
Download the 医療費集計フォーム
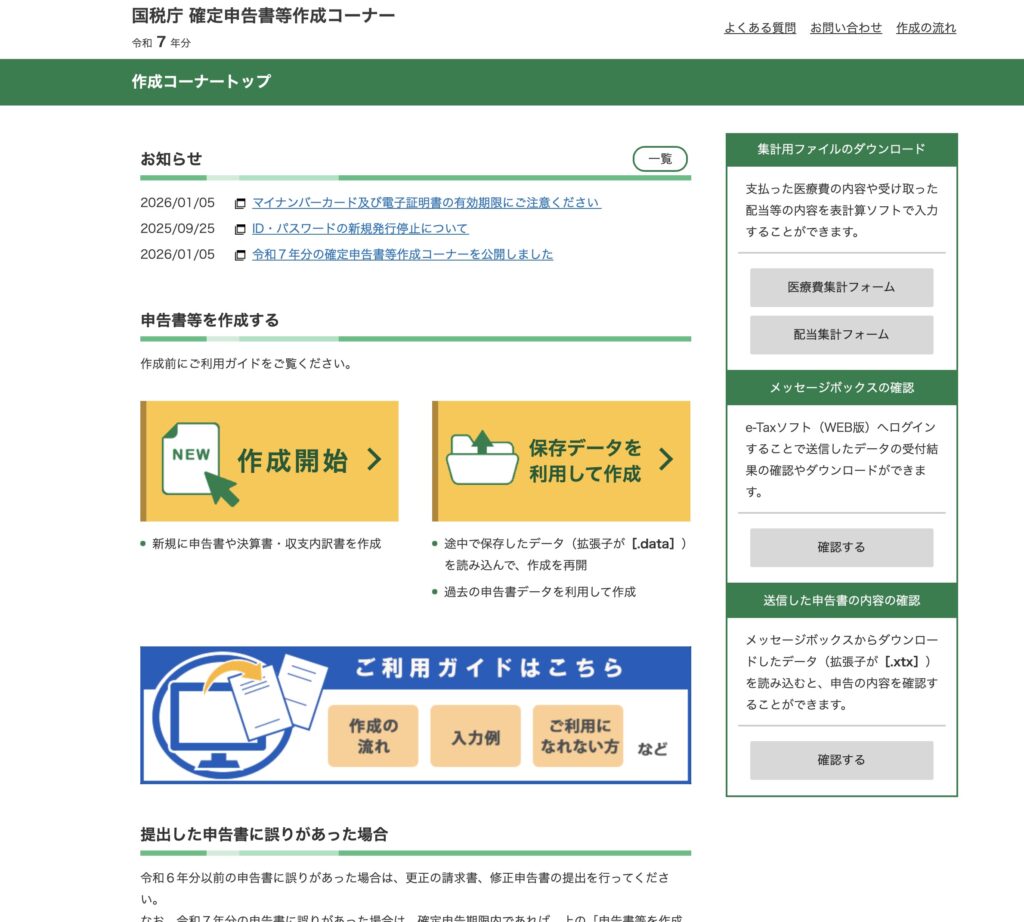pos(841,287)
